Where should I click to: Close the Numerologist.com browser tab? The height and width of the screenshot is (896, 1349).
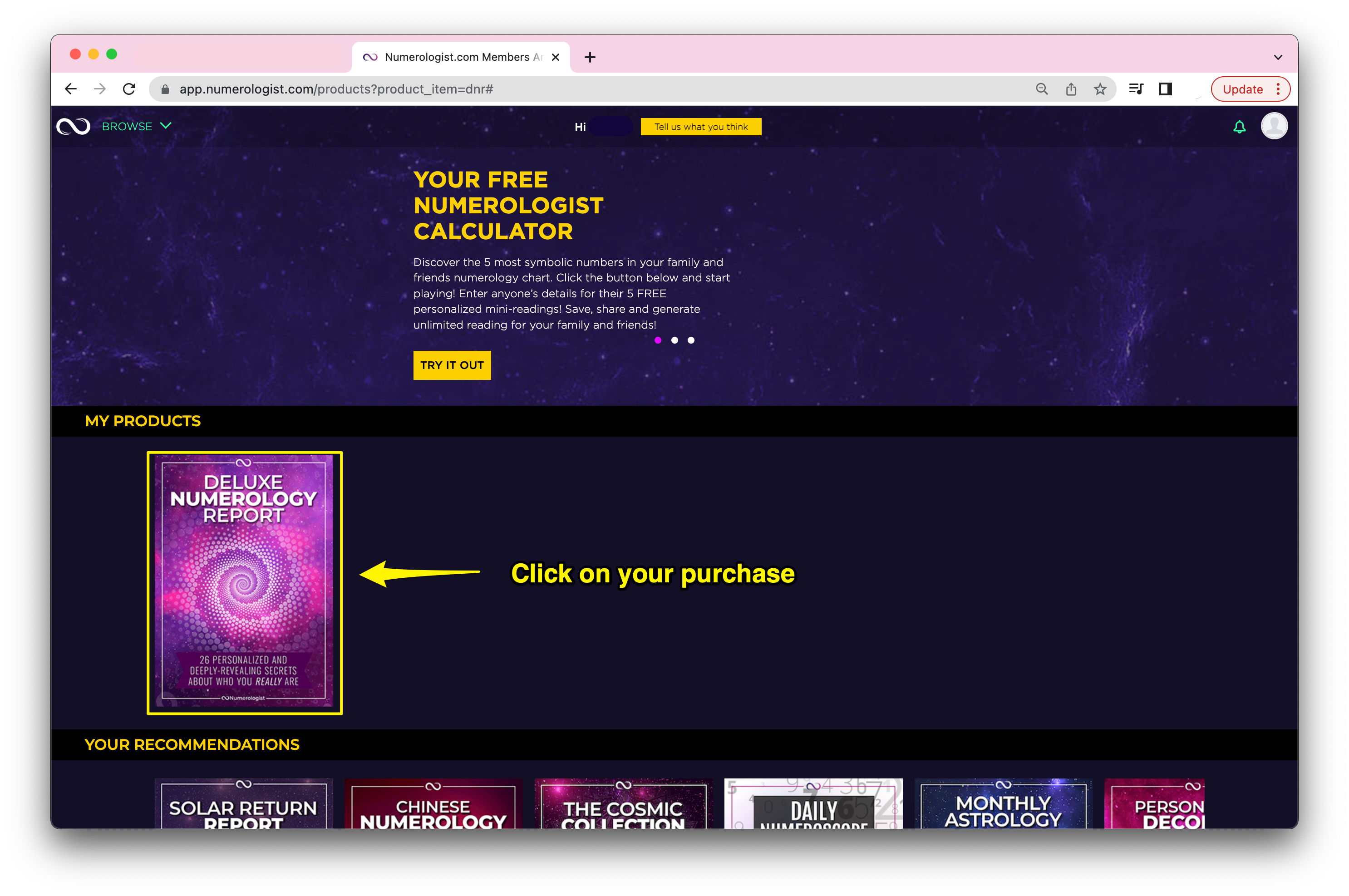(556, 57)
